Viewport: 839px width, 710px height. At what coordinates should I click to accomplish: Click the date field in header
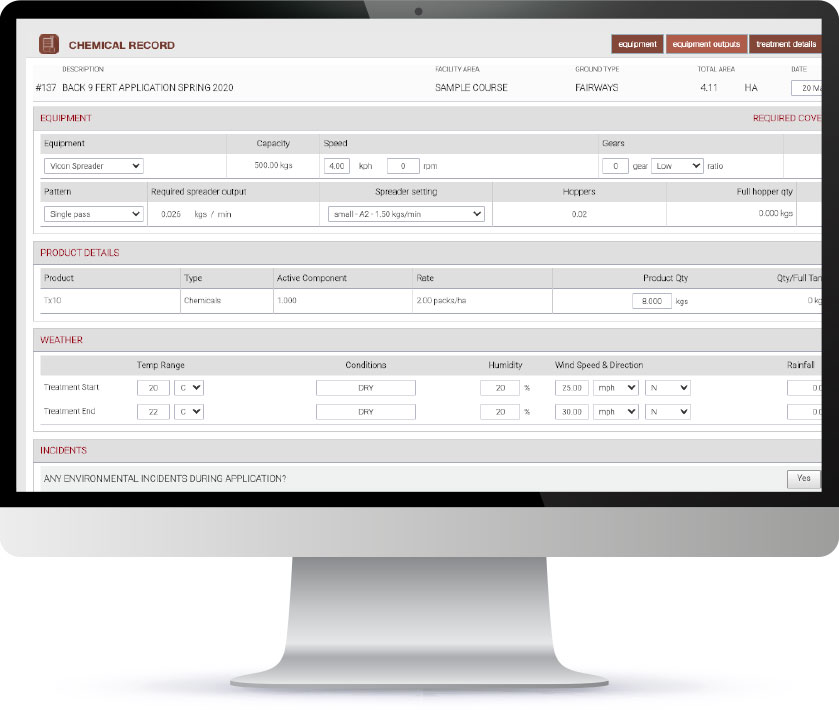coord(808,88)
